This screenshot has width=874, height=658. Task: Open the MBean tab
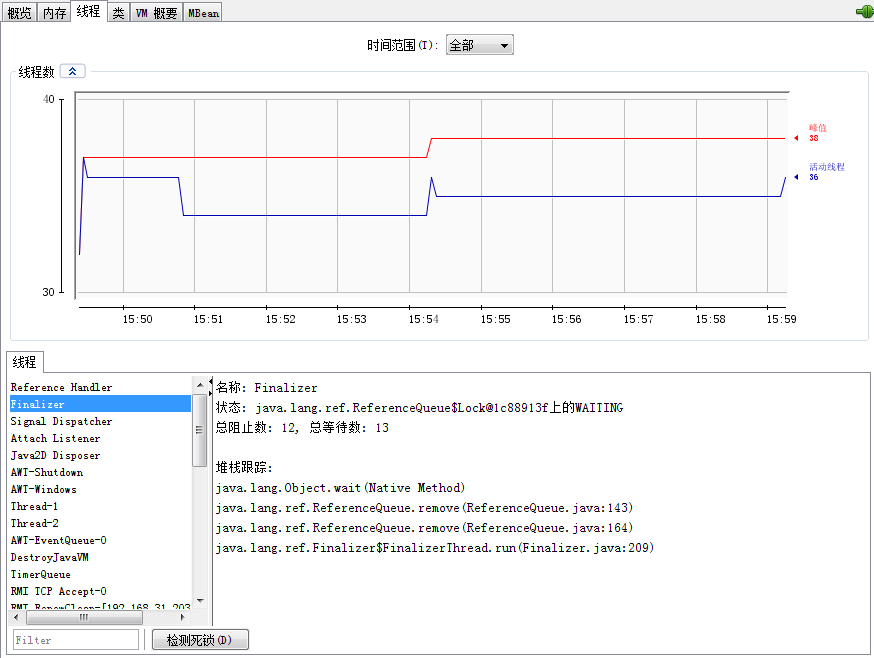coord(202,11)
